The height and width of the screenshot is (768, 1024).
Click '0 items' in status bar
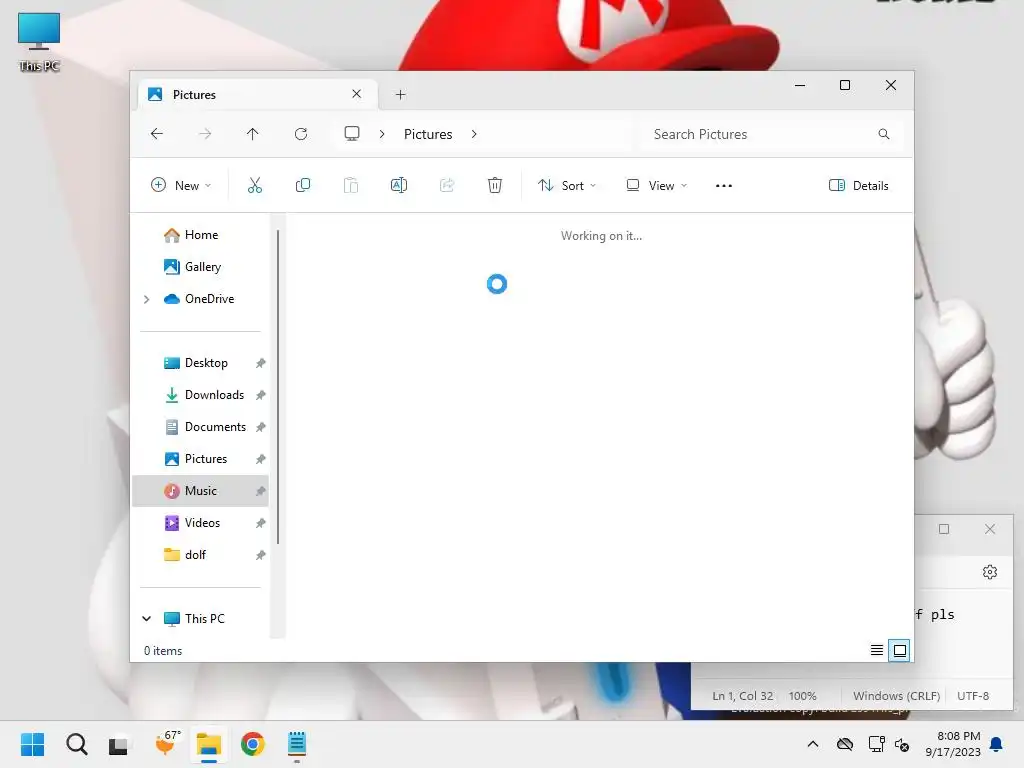coord(163,651)
